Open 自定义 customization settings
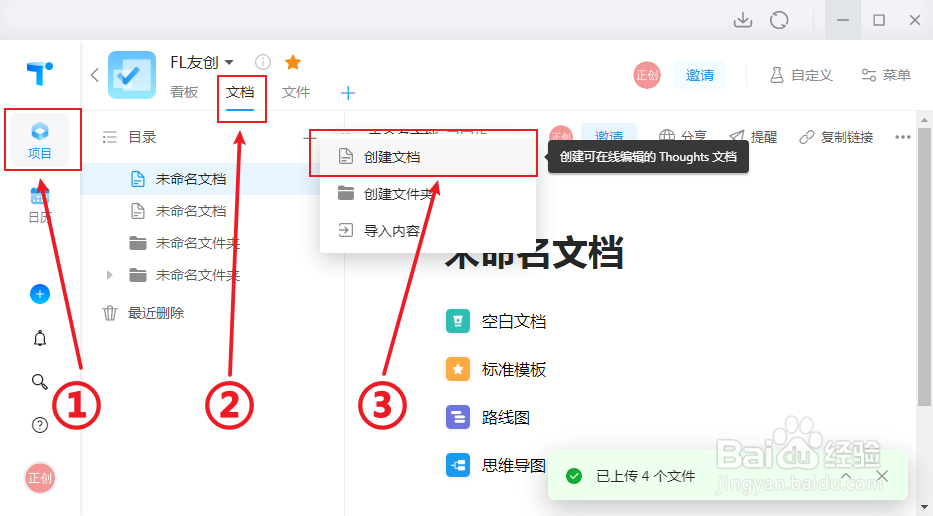Image resolution: width=933 pixels, height=516 pixels. pos(801,75)
